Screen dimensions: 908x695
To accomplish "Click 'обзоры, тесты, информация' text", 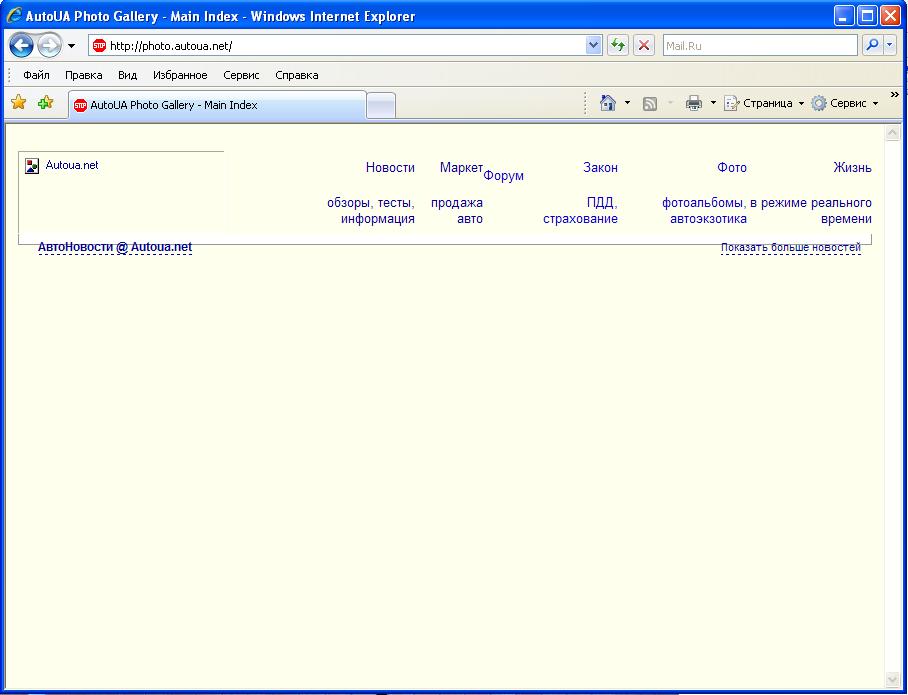I will click(371, 211).
